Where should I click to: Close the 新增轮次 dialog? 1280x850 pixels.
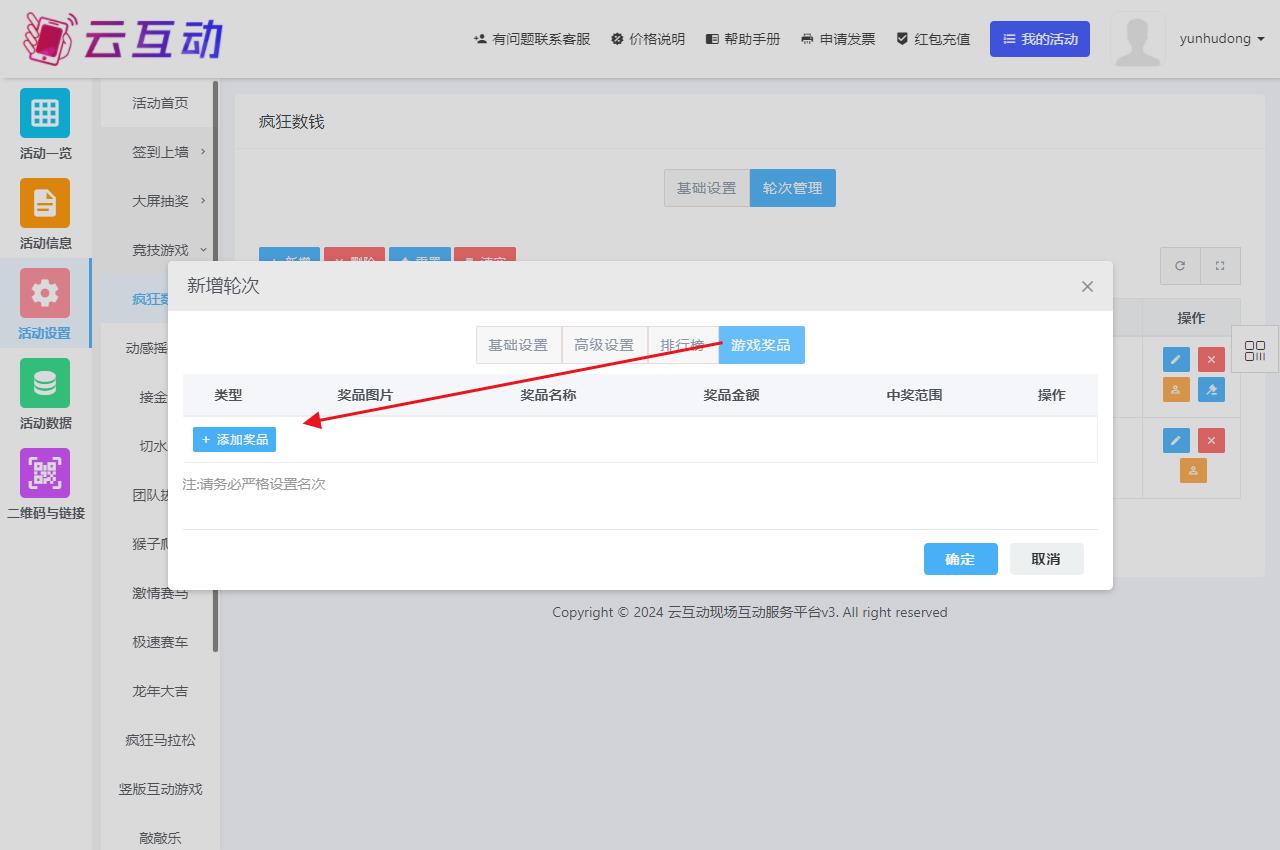(x=1087, y=286)
